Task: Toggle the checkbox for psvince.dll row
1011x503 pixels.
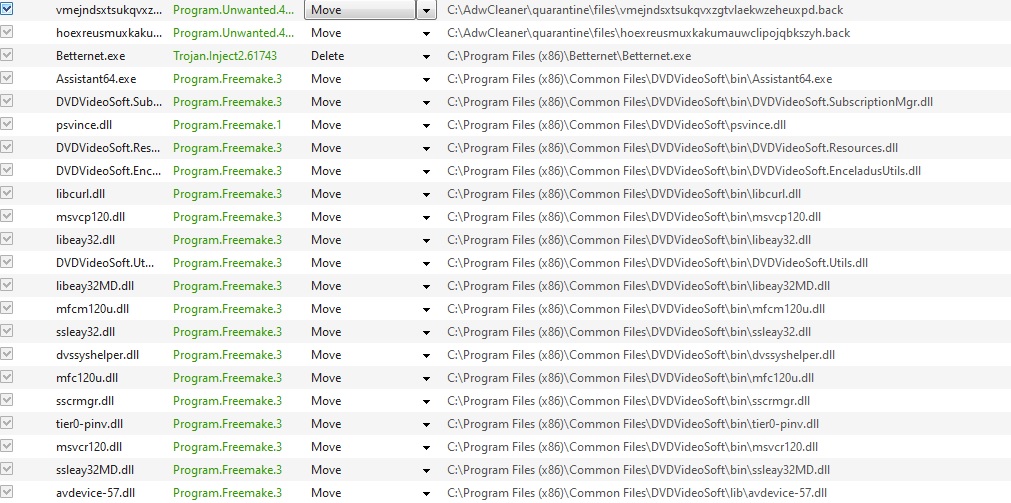Action: (8, 125)
